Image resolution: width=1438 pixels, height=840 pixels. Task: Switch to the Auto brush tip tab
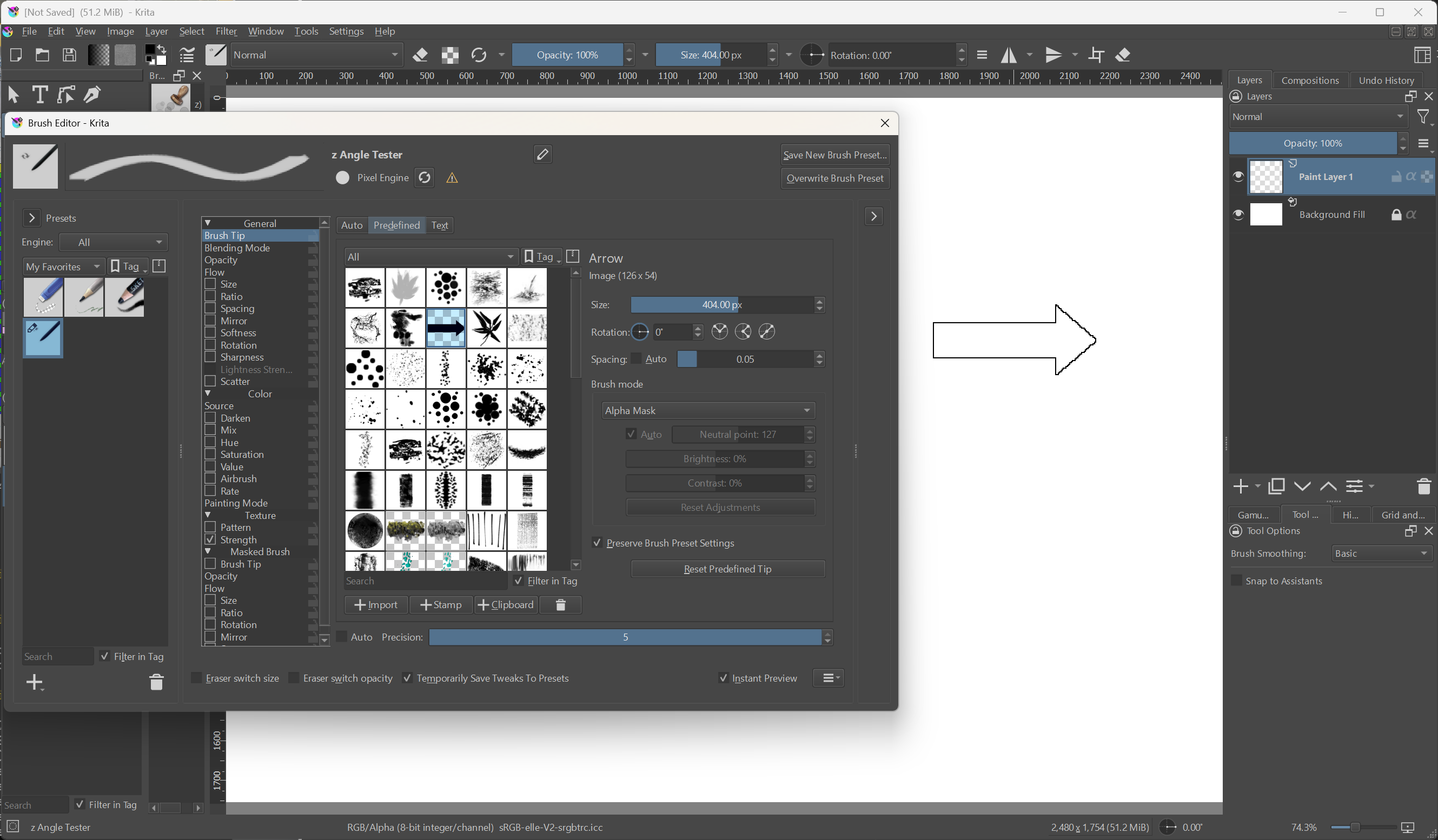(352, 225)
